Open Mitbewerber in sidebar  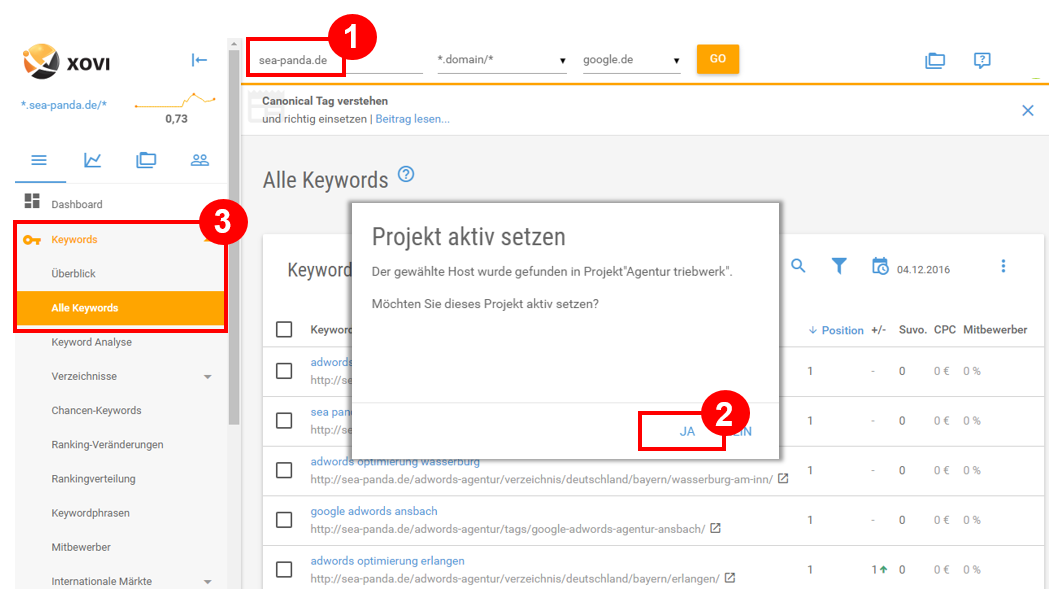[81, 547]
